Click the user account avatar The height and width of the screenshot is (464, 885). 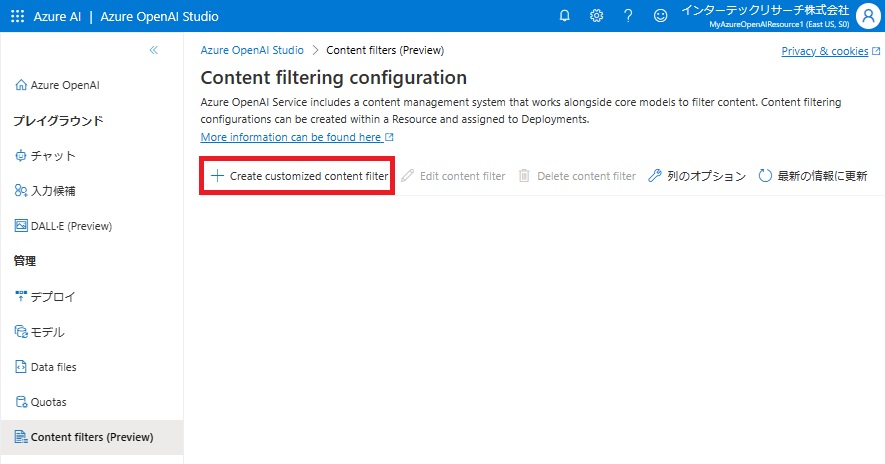(x=868, y=16)
